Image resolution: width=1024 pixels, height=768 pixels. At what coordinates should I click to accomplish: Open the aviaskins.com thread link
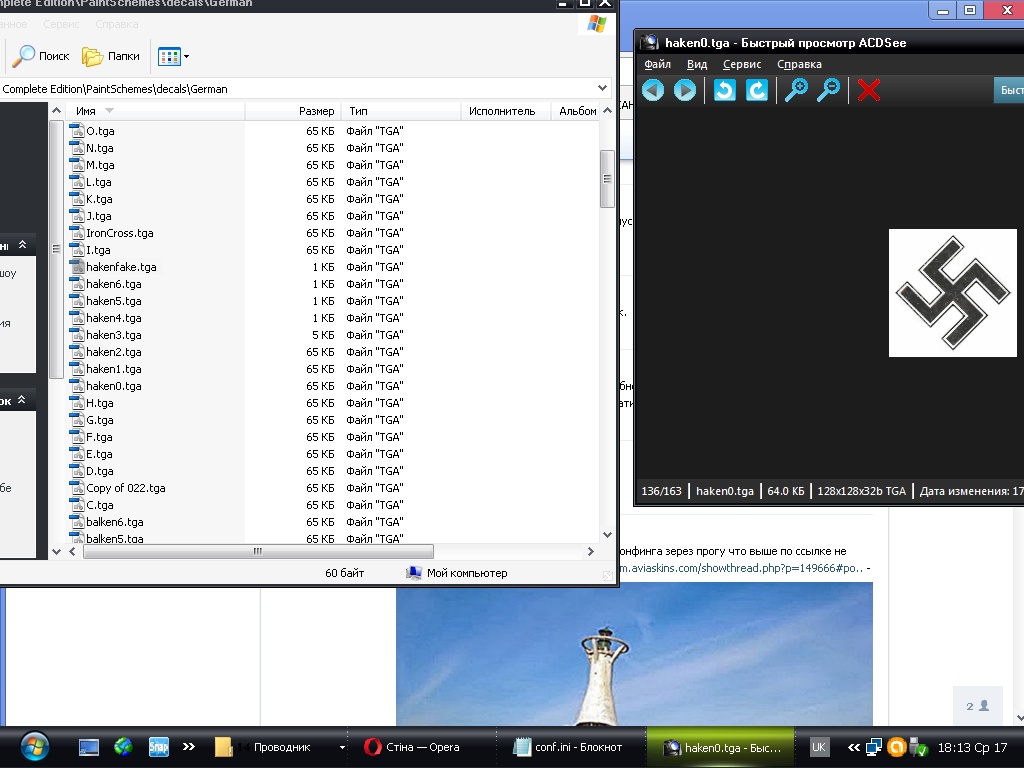pos(741,568)
